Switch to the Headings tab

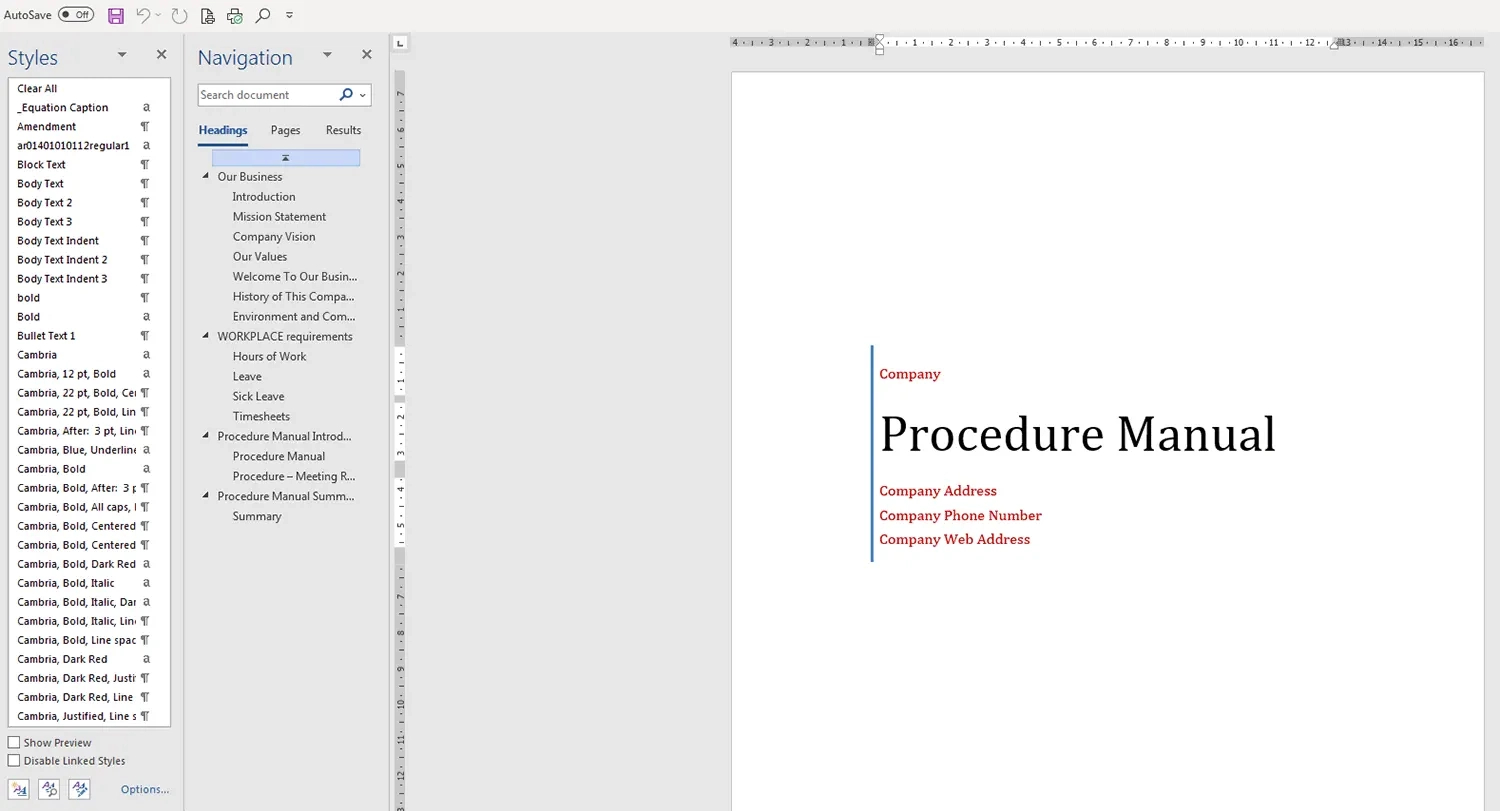point(223,130)
